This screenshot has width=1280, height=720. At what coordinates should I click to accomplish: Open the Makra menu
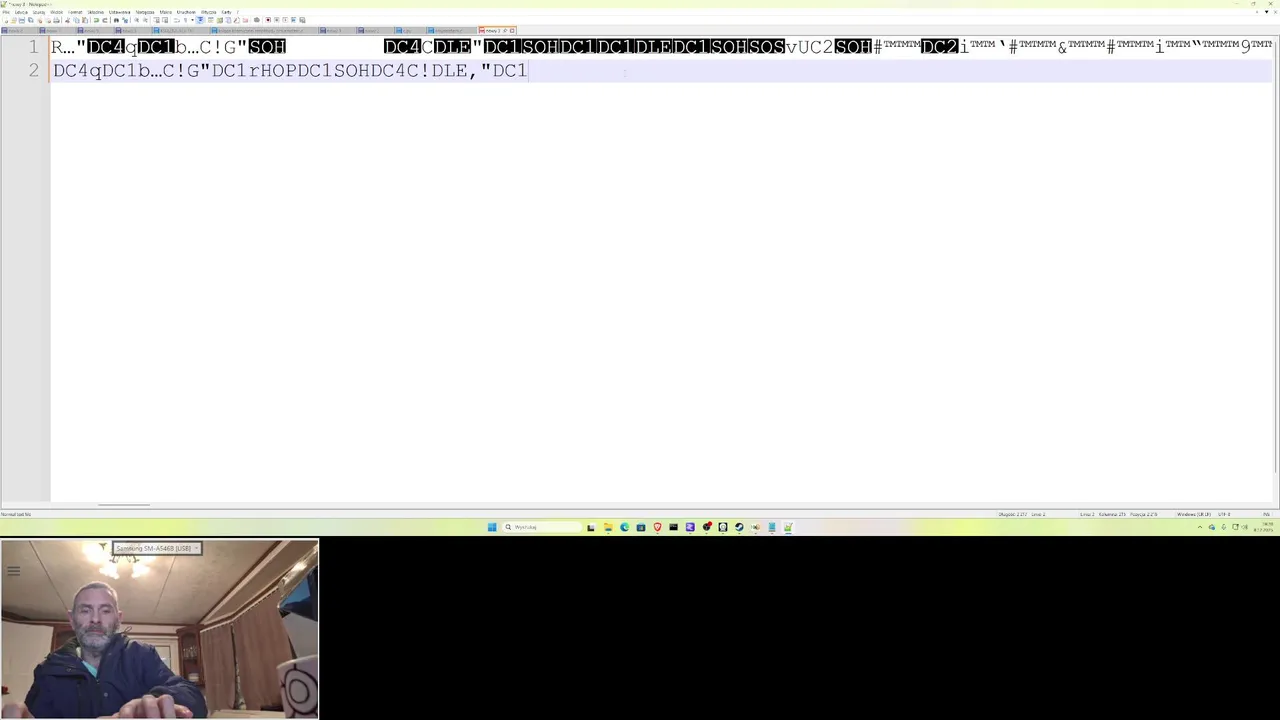[x=166, y=12]
